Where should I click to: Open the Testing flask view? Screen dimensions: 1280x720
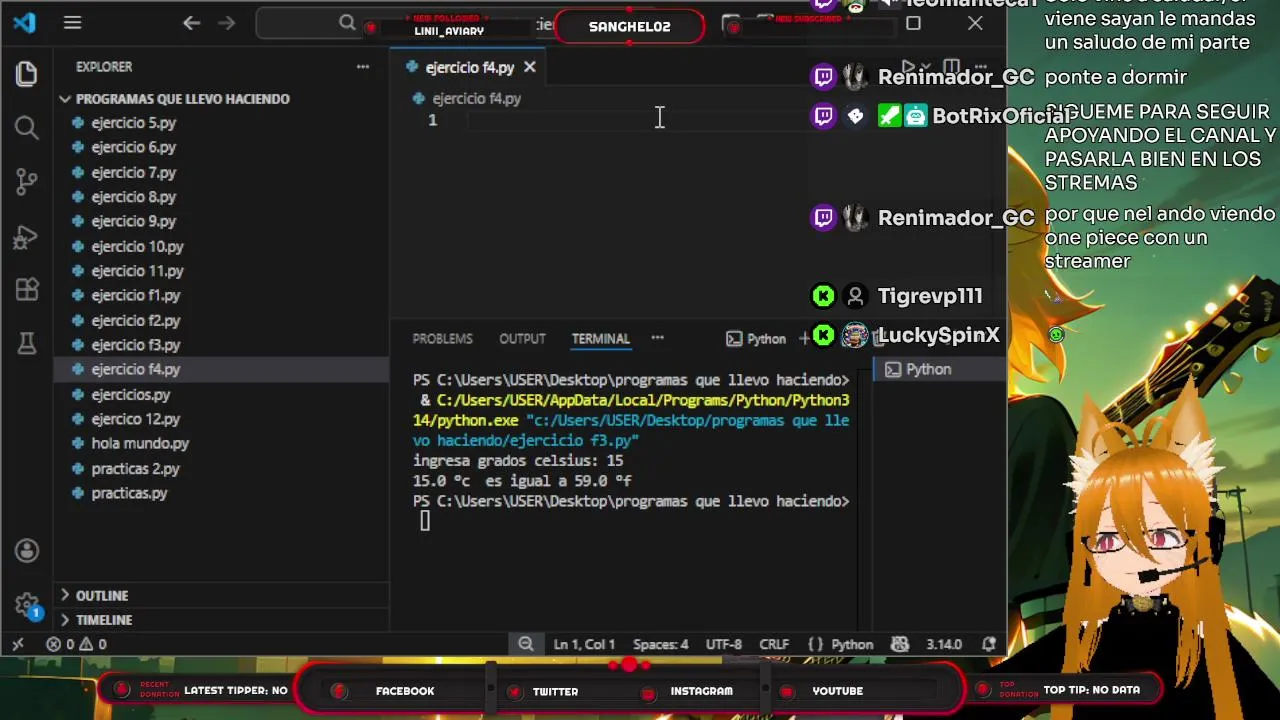tap(27, 344)
